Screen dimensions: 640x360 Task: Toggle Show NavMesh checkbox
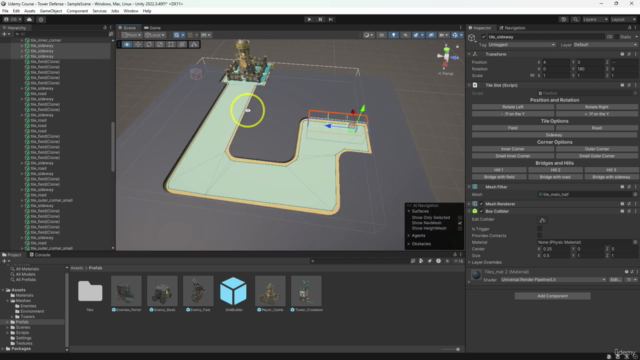click(460, 223)
